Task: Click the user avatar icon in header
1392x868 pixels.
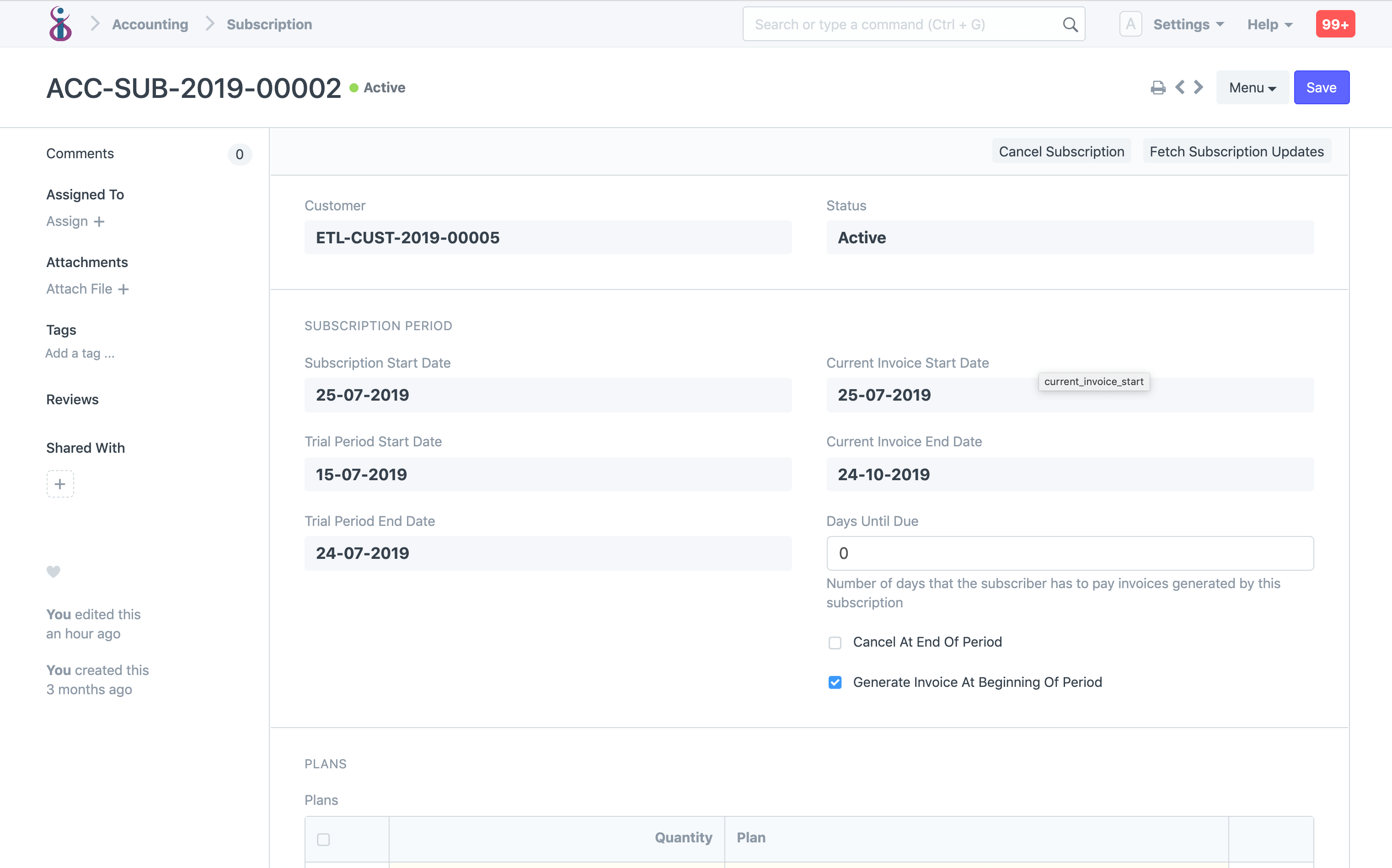Action: point(1128,22)
